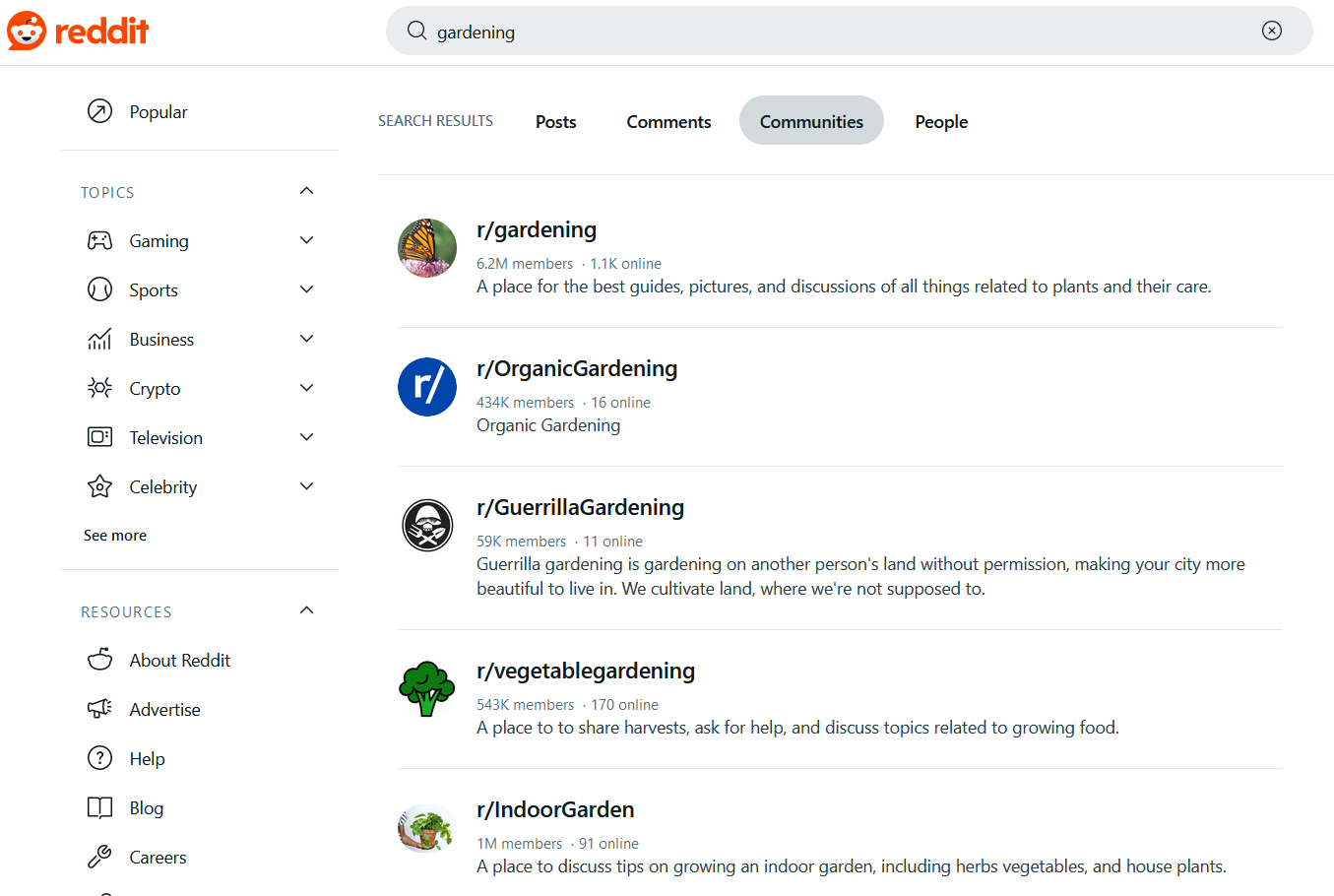This screenshot has width=1334, height=896.
Task: Expand the Sports topic dropdown
Action: [x=306, y=289]
